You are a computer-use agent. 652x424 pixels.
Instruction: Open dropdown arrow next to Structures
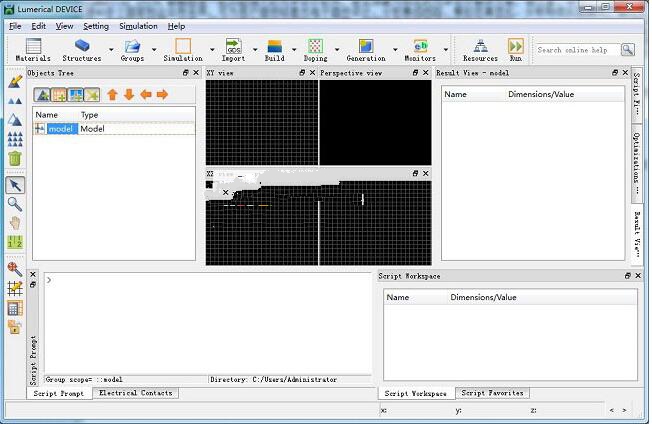[111, 50]
